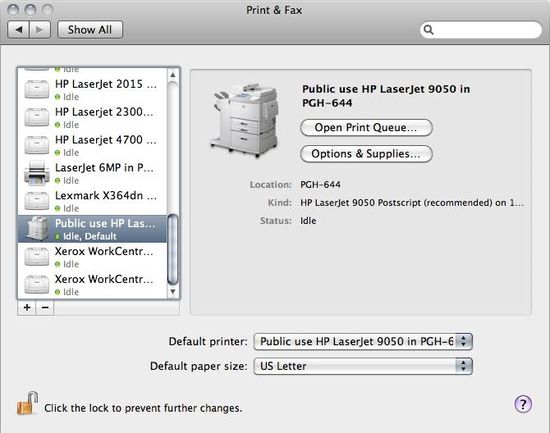Screen dimensions: 550x433
Task: Select the Lexmark X364dn list entry text
Action: pyautogui.click(x=106, y=196)
